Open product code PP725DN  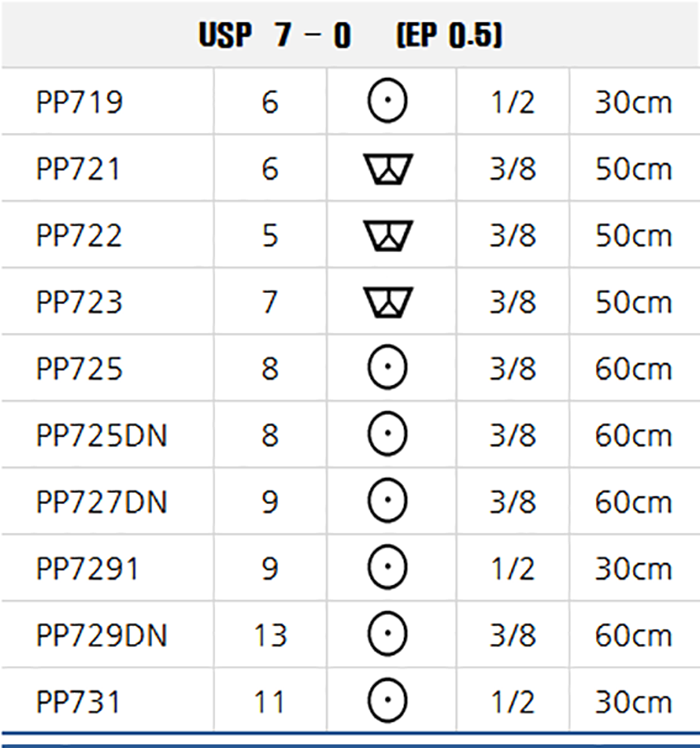pos(102,435)
